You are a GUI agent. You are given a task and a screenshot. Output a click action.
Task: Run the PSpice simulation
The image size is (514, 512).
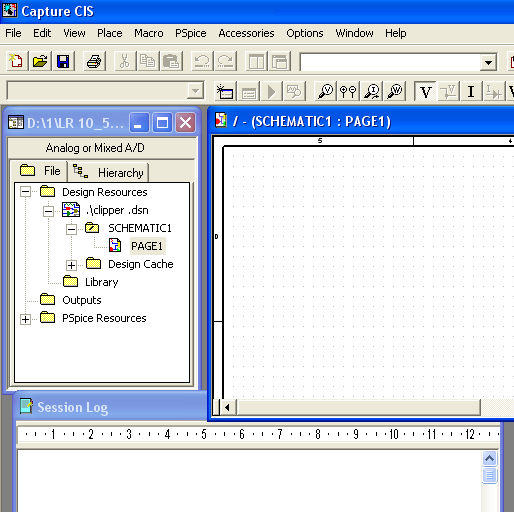pos(271,91)
